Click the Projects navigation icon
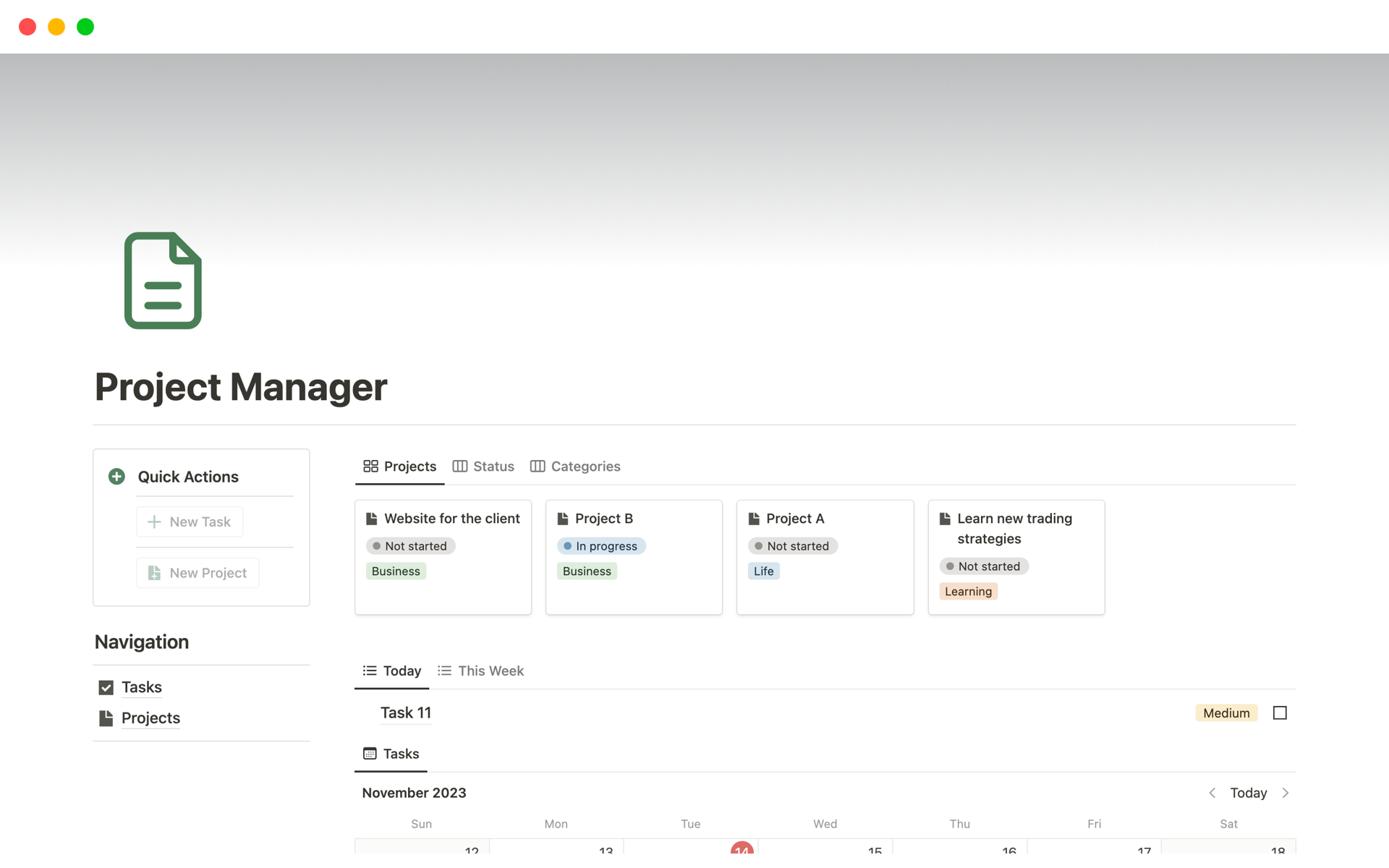Screen dimensions: 1389x868 (106, 717)
